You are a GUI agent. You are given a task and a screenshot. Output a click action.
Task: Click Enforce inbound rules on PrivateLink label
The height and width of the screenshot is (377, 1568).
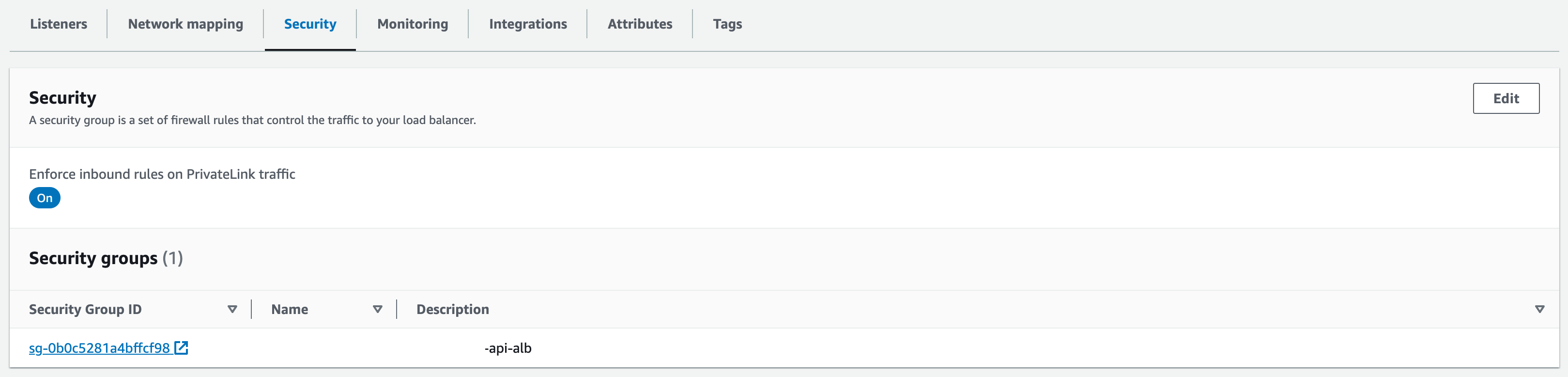162,174
